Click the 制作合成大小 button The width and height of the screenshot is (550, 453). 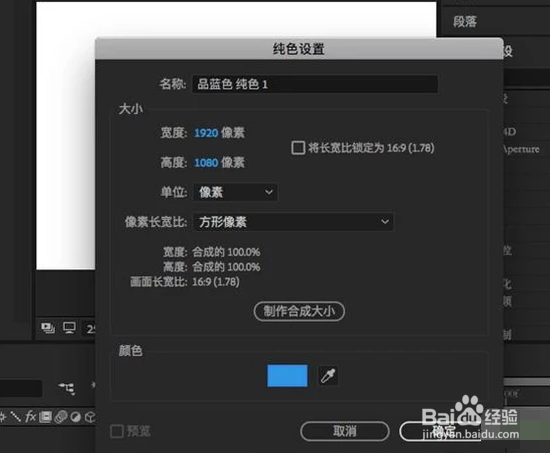[299, 311]
